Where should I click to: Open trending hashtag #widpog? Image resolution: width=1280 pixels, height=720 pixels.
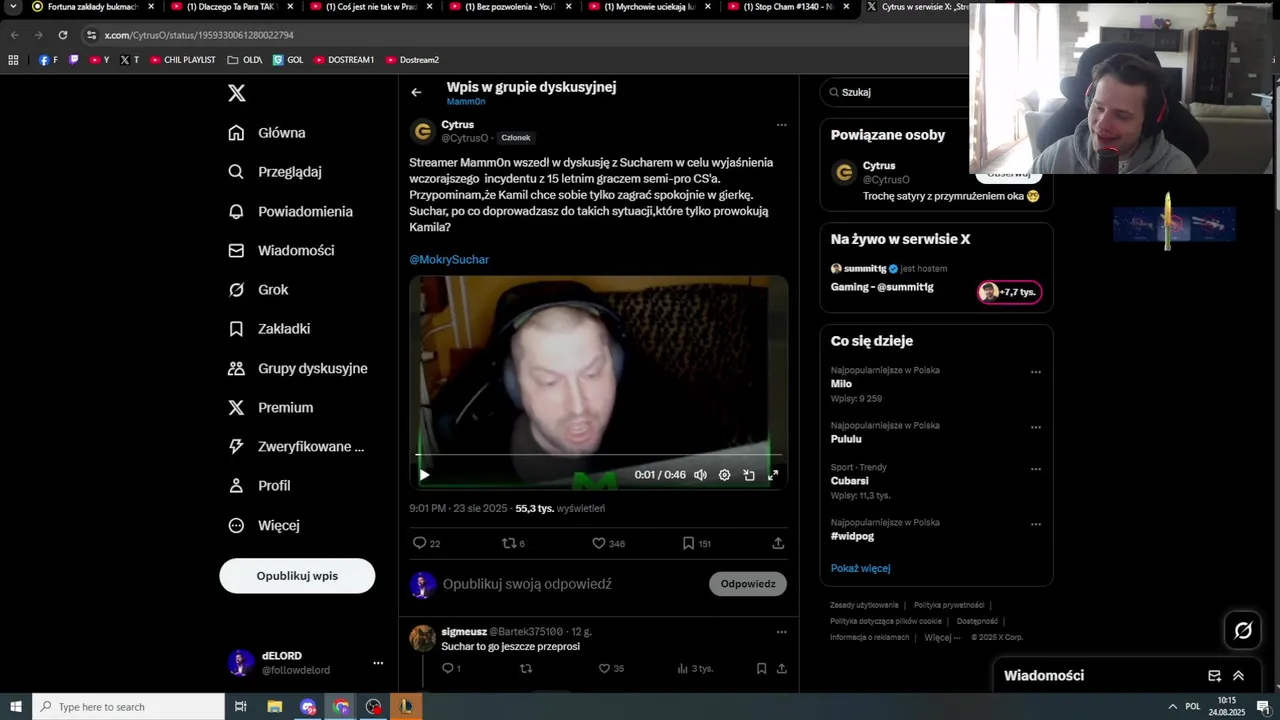pyautogui.click(x=852, y=536)
